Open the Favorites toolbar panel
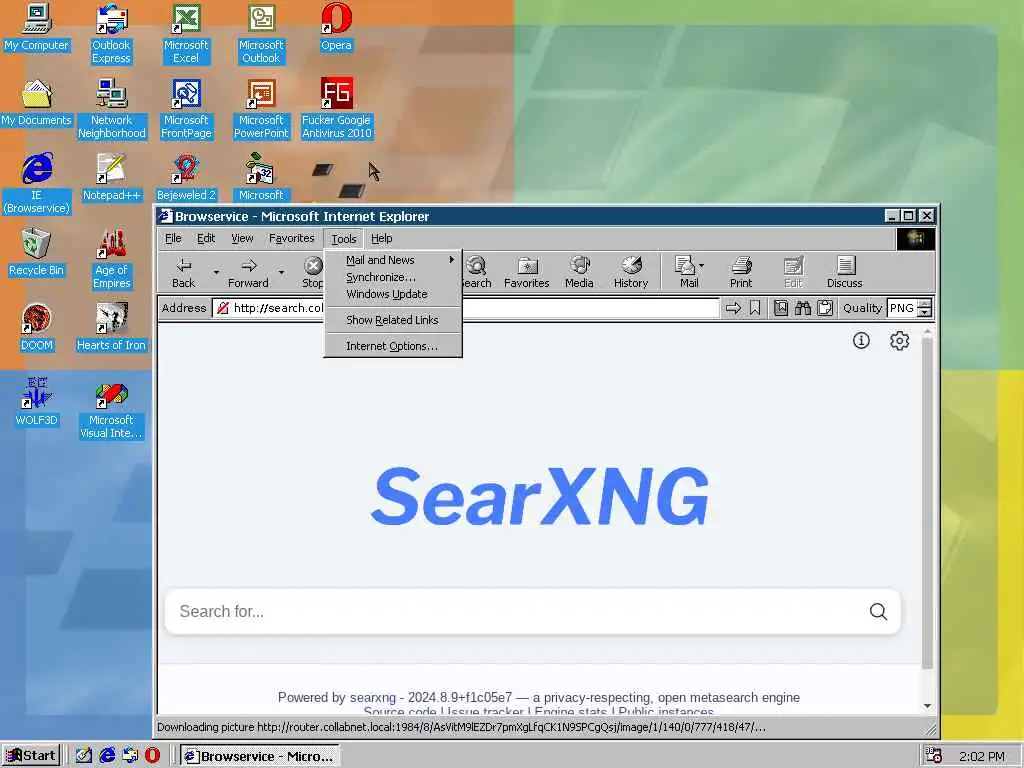The width and height of the screenshot is (1024, 768). click(526, 272)
